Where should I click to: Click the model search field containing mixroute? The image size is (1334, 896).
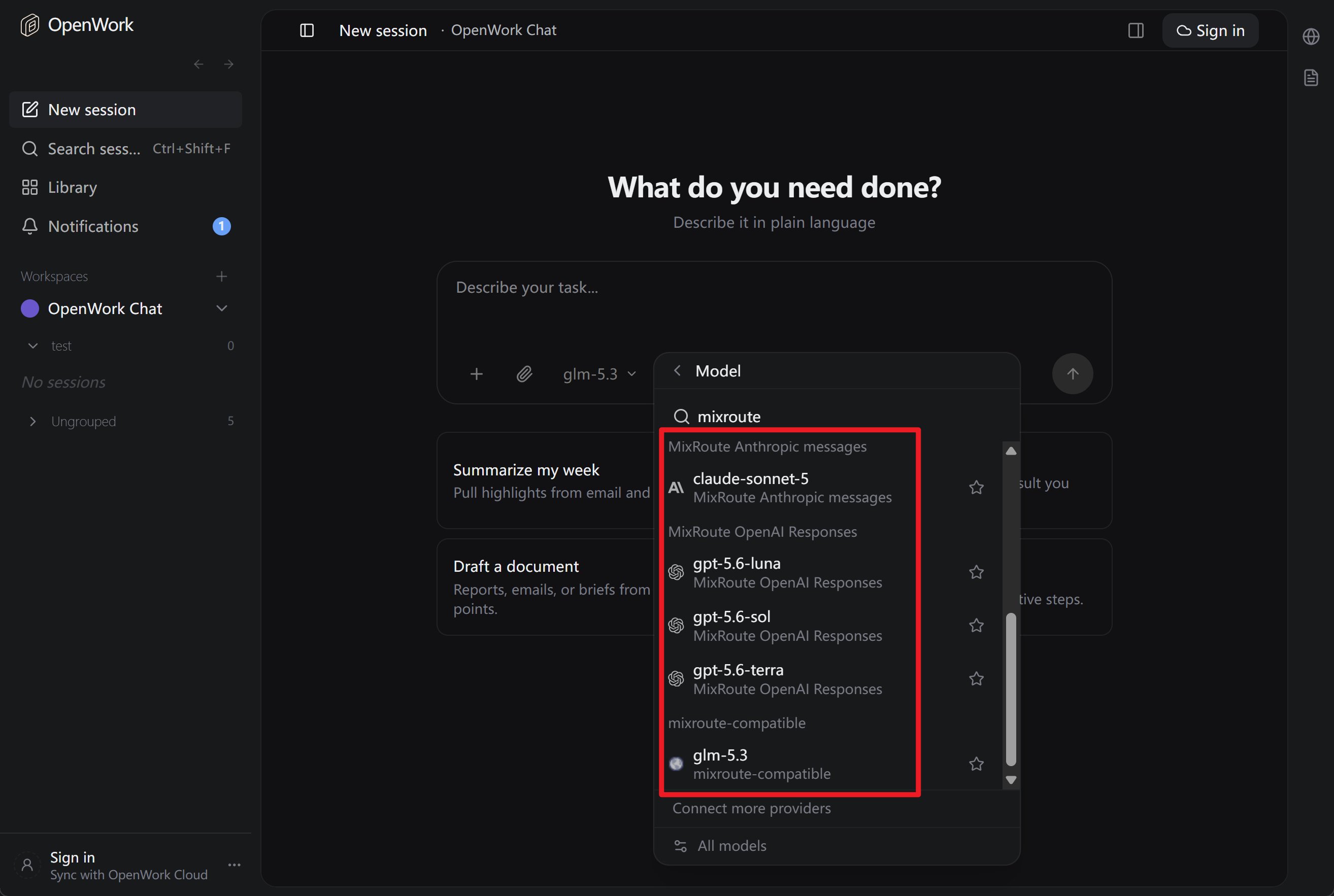837,417
